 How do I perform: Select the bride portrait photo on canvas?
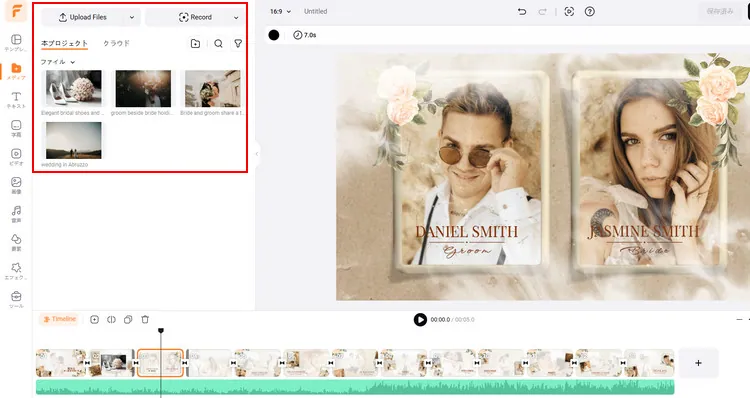(x=648, y=172)
